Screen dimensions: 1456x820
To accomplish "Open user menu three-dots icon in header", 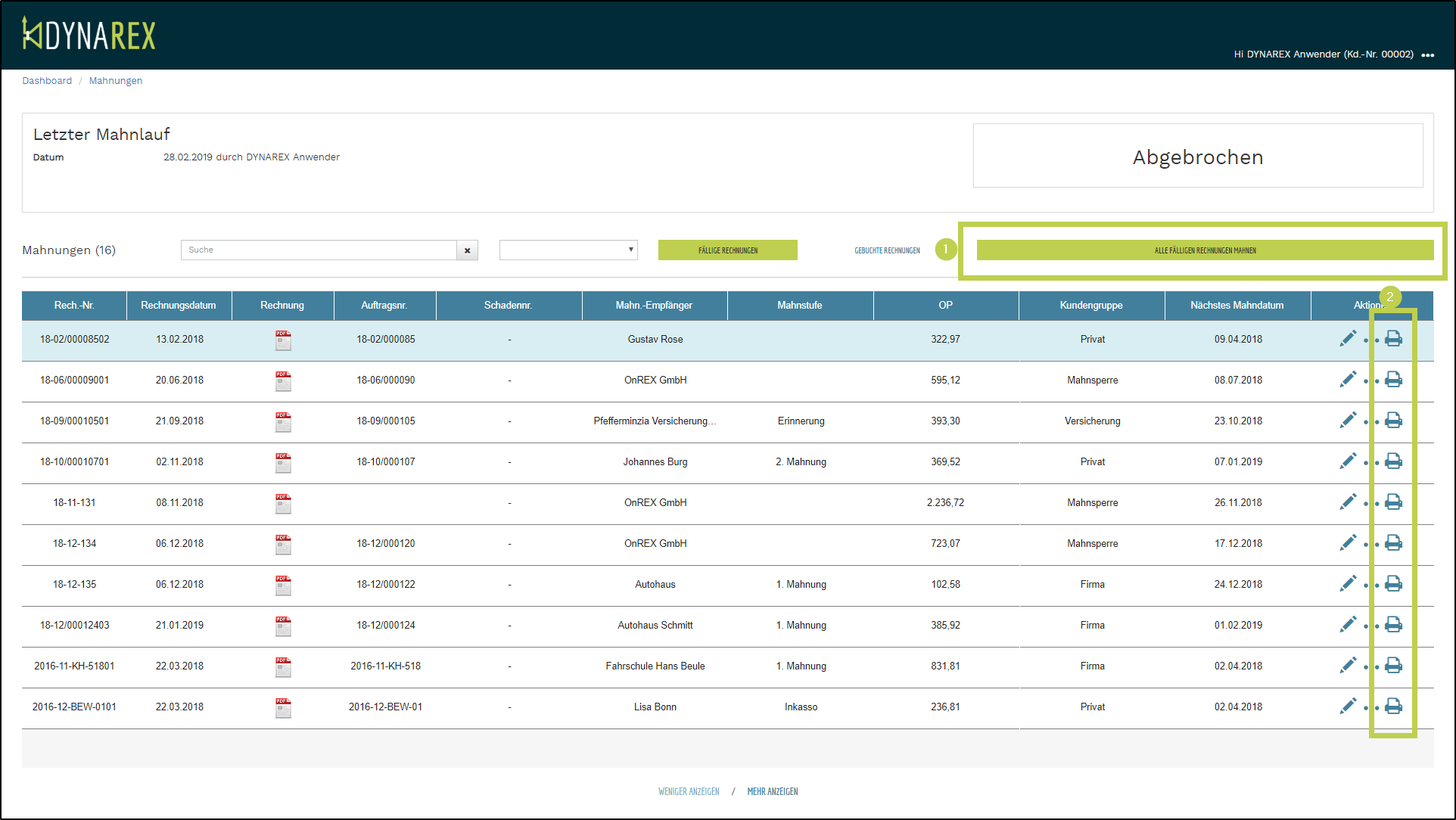I will click(1427, 54).
